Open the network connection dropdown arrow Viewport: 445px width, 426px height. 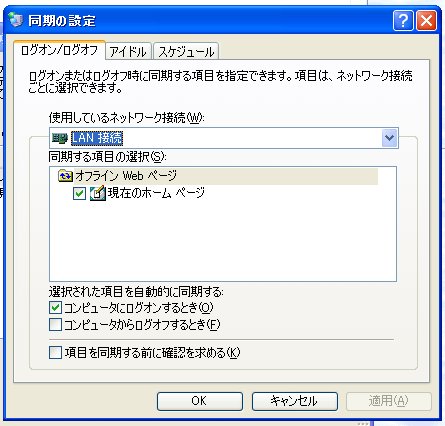tap(389, 138)
